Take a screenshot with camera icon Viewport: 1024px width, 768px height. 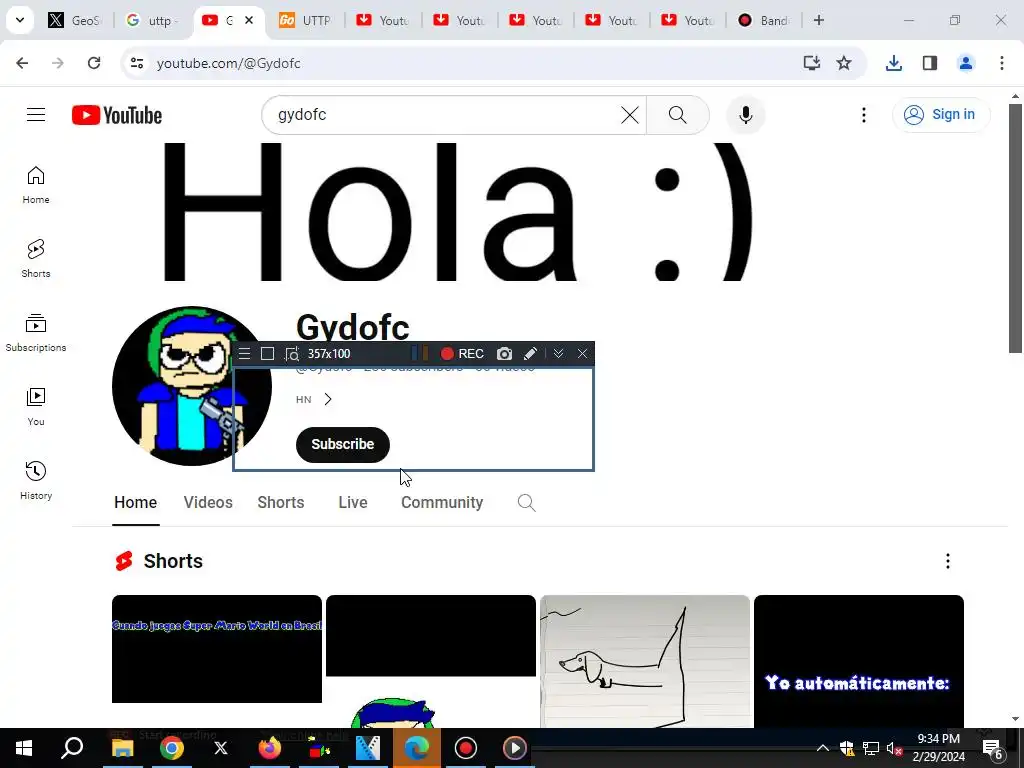tap(504, 354)
